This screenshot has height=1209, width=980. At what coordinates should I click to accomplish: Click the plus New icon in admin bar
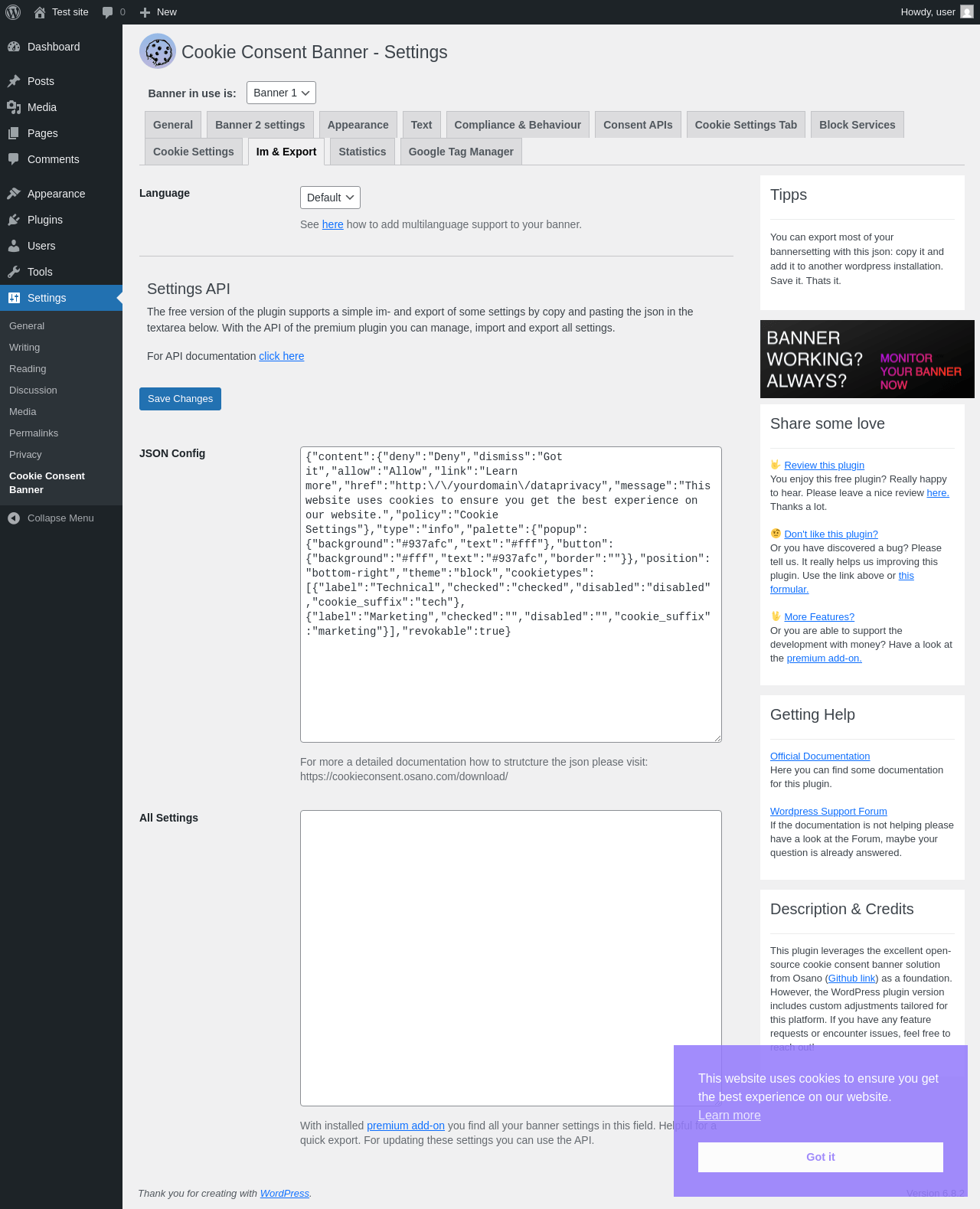(145, 12)
